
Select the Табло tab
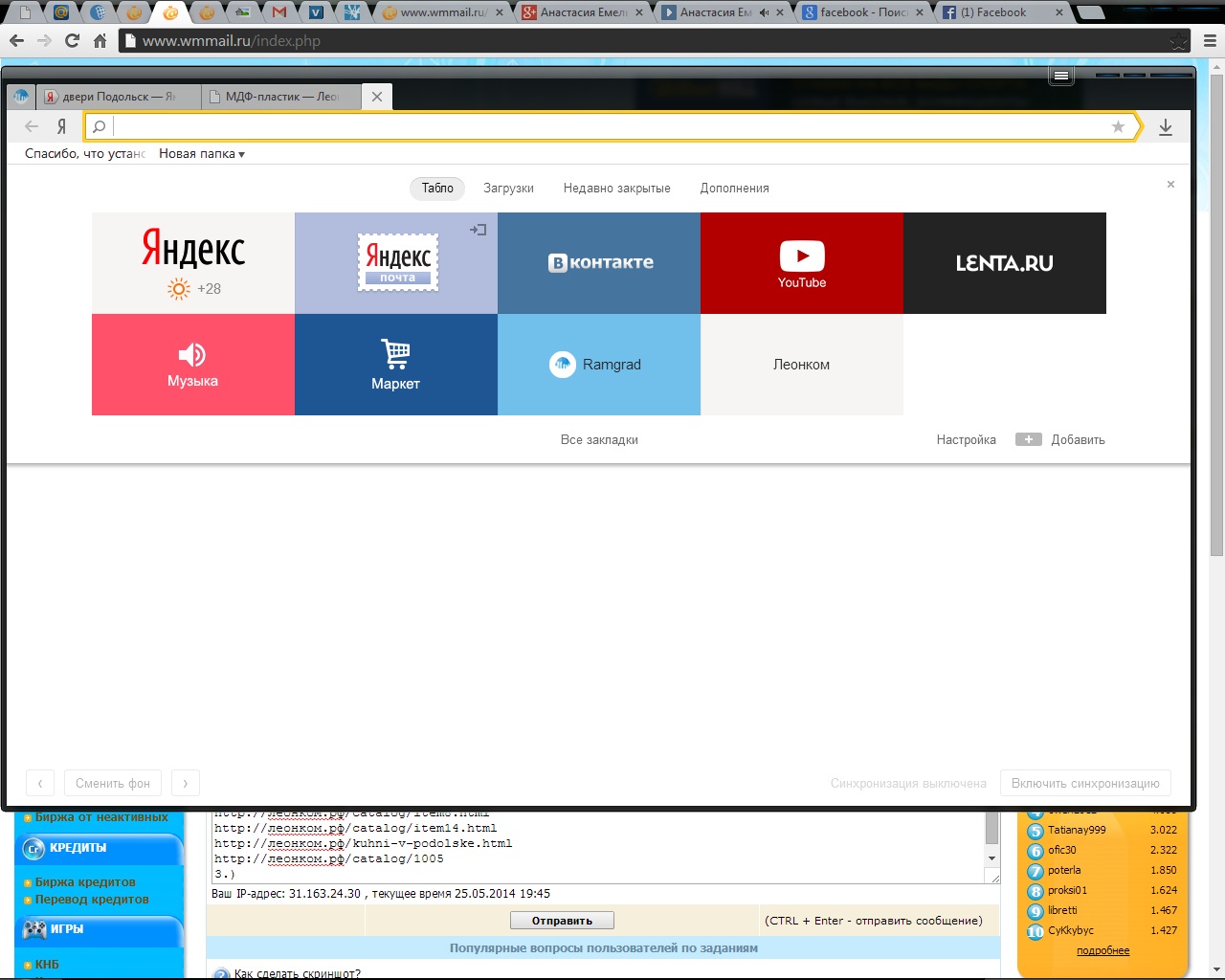click(437, 189)
